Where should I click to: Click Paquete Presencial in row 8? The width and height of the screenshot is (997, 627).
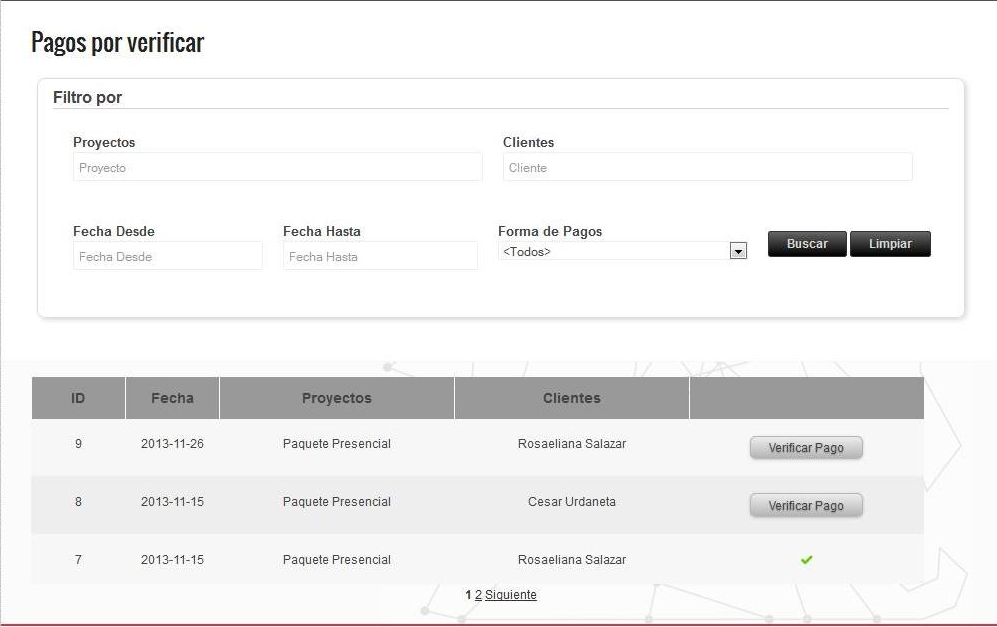click(x=337, y=502)
